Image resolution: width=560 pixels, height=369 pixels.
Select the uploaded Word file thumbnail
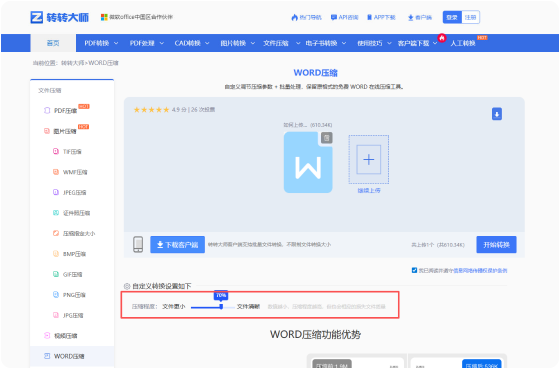point(308,163)
